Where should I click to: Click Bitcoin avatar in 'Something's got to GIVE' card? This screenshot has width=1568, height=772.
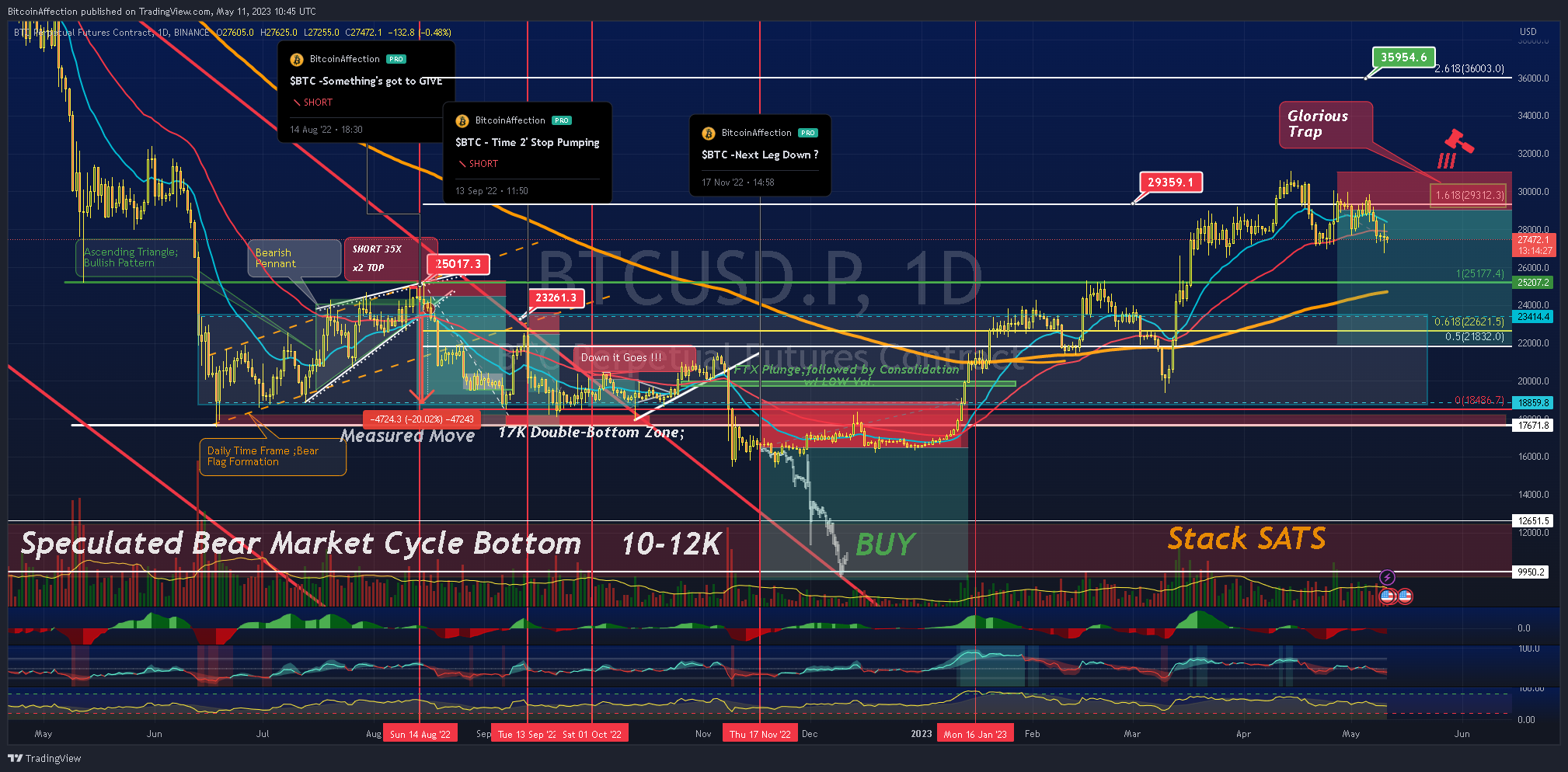pos(297,60)
